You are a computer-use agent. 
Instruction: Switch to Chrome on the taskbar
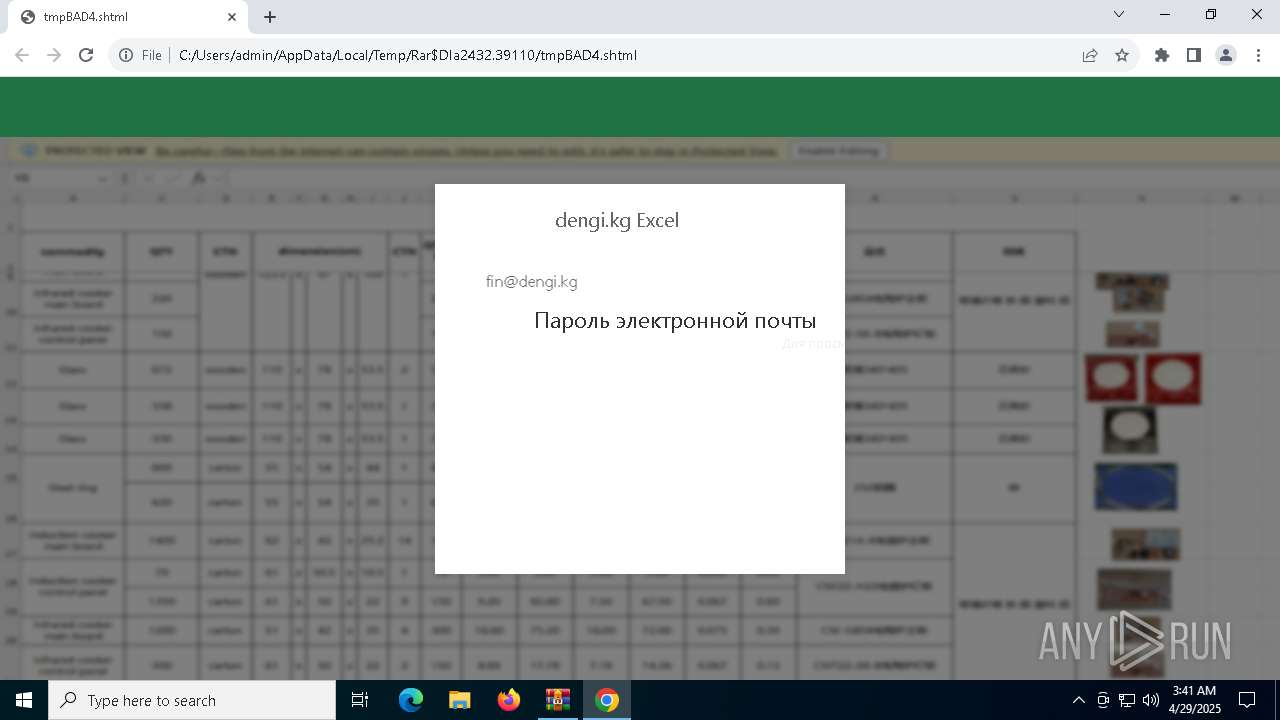pos(606,700)
